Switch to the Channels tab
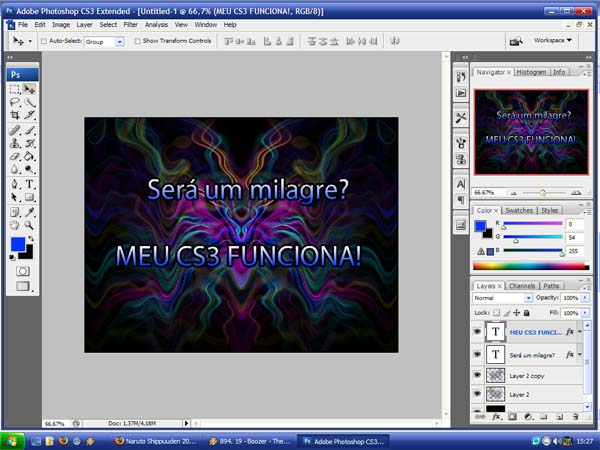 click(522, 286)
